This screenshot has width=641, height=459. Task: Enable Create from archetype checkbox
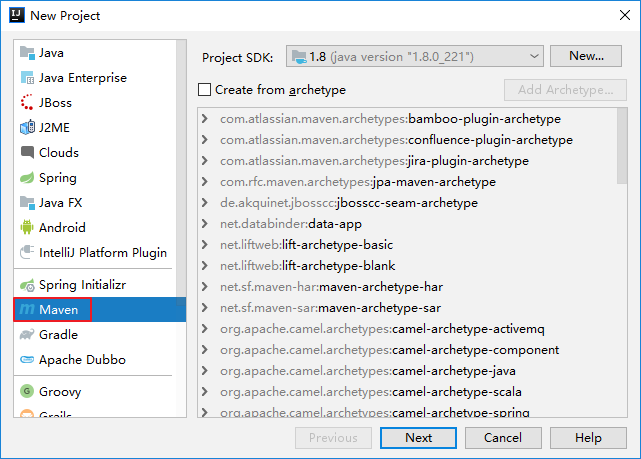tap(204, 90)
